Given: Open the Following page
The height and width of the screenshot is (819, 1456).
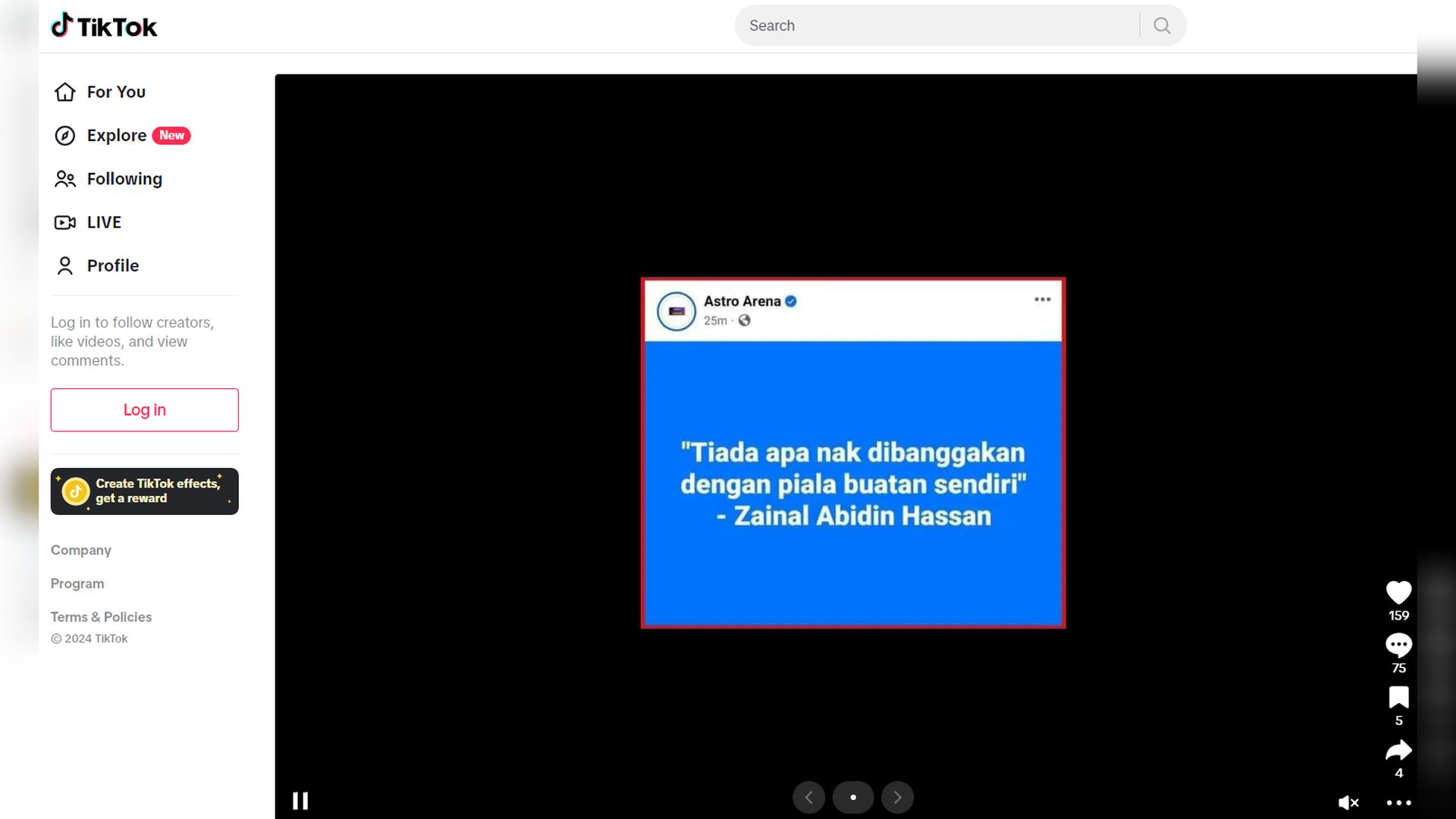Looking at the screenshot, I should [x=124, y=179].
